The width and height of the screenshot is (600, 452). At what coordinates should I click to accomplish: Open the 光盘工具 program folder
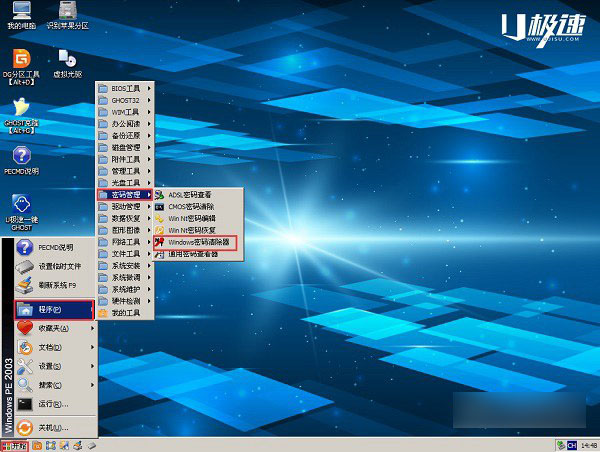125,183
